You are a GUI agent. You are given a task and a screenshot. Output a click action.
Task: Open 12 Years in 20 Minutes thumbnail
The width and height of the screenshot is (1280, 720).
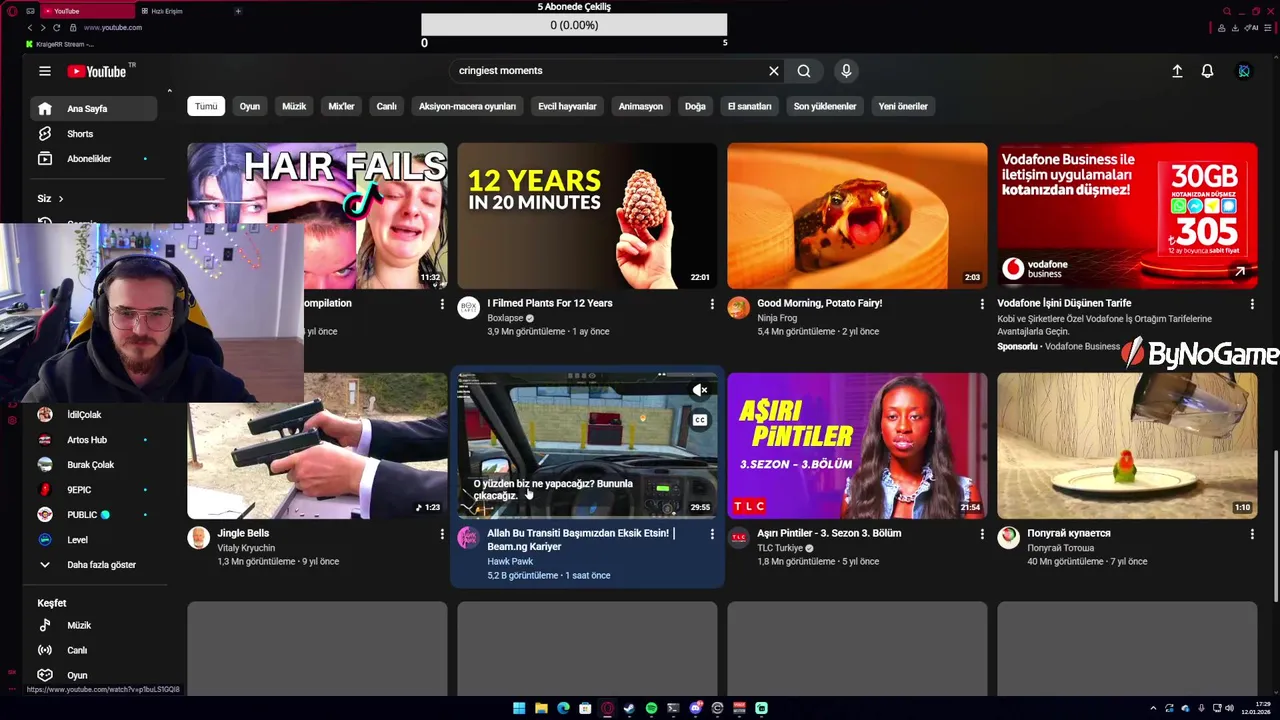[587, 216]
